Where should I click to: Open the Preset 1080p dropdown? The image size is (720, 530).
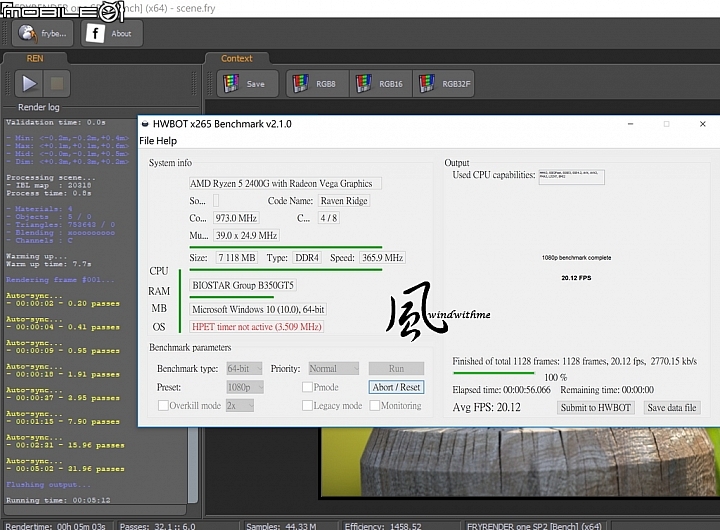tap(245, 387)
